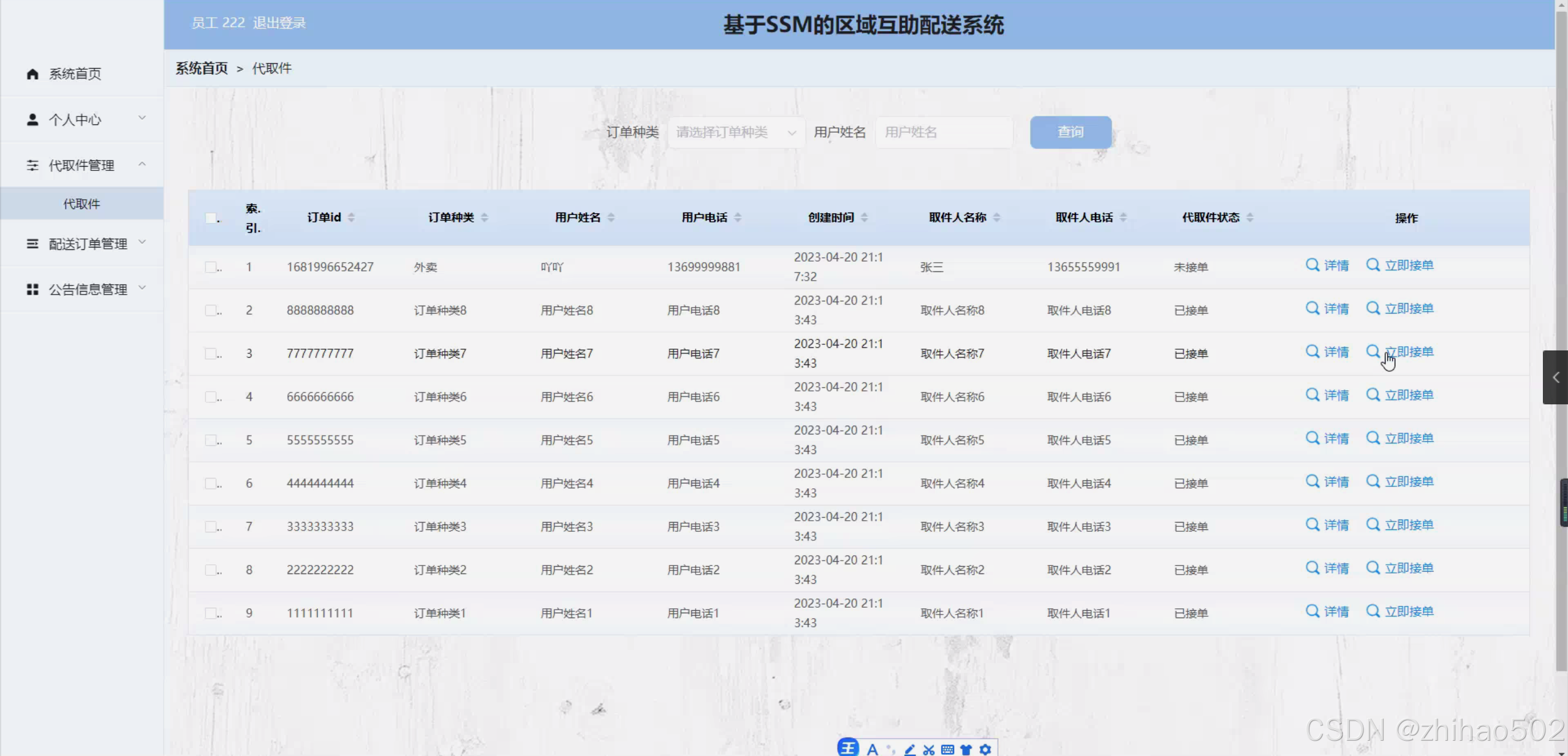This screenshot has width=1568, height=756.
Task: Open the input method soft keyboard icon
Action: coord(947,749)
